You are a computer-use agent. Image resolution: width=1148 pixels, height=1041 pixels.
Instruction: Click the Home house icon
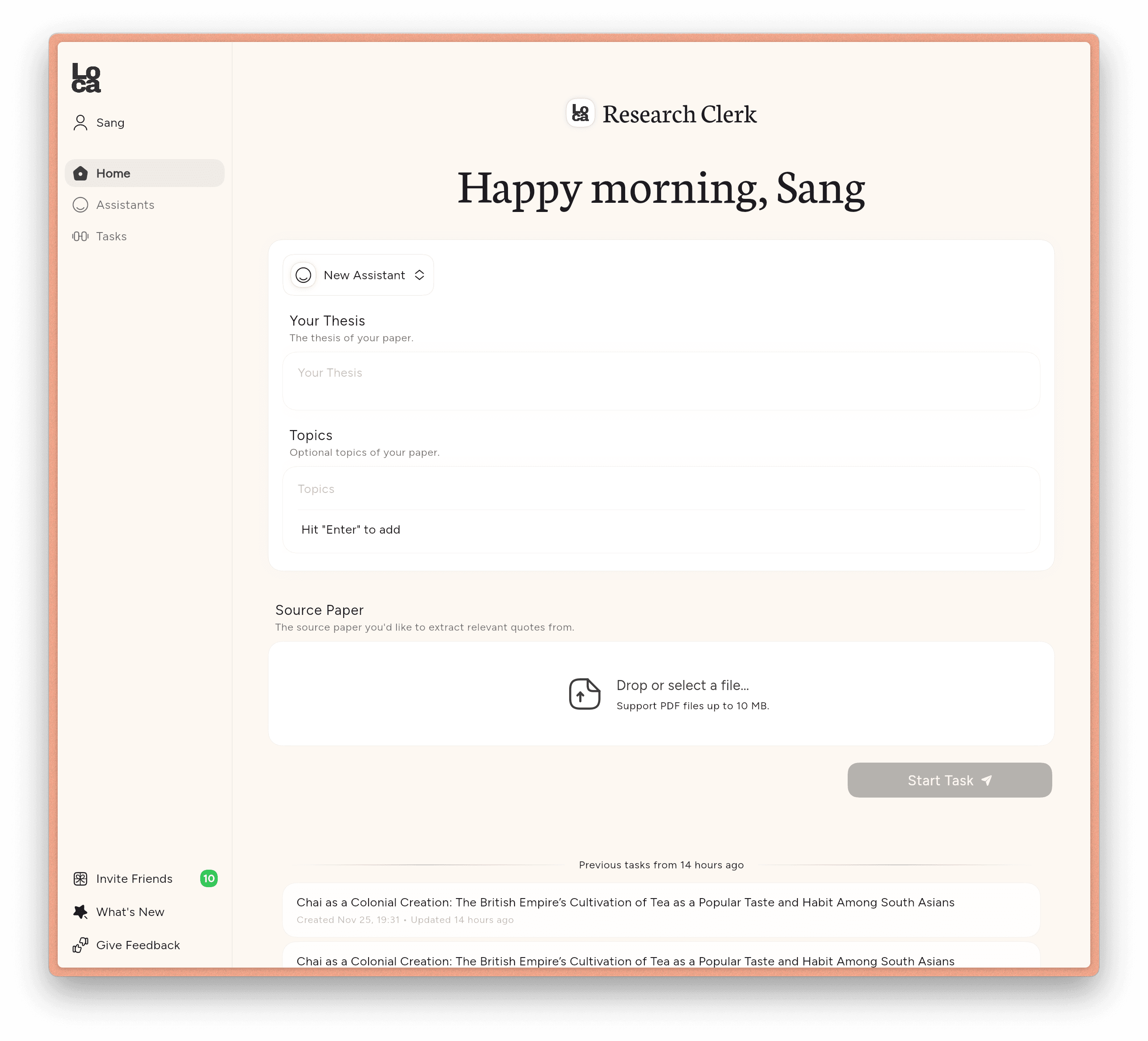[x=80, y=173]
